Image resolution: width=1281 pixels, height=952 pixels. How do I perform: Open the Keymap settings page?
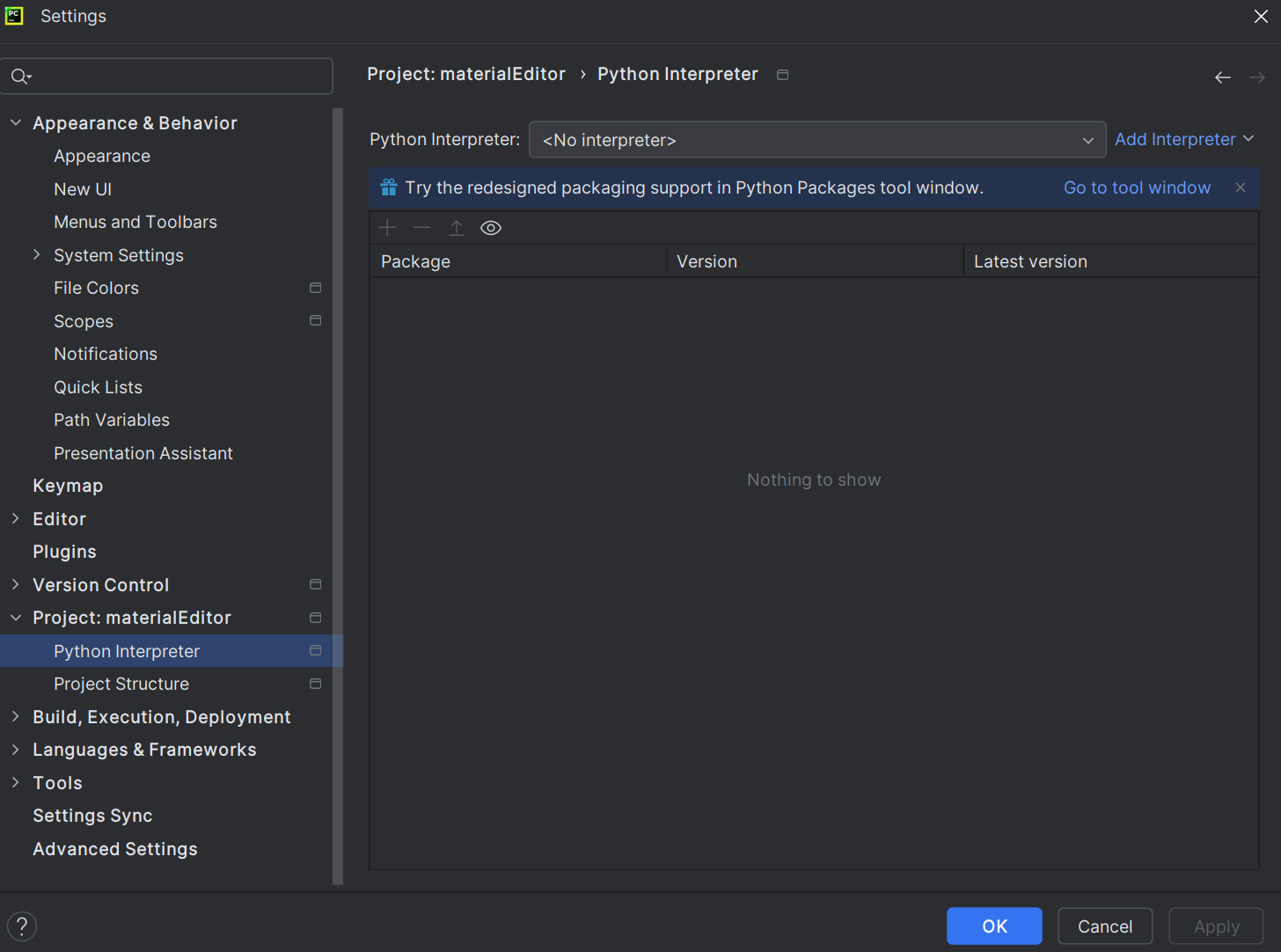point(68,486)
